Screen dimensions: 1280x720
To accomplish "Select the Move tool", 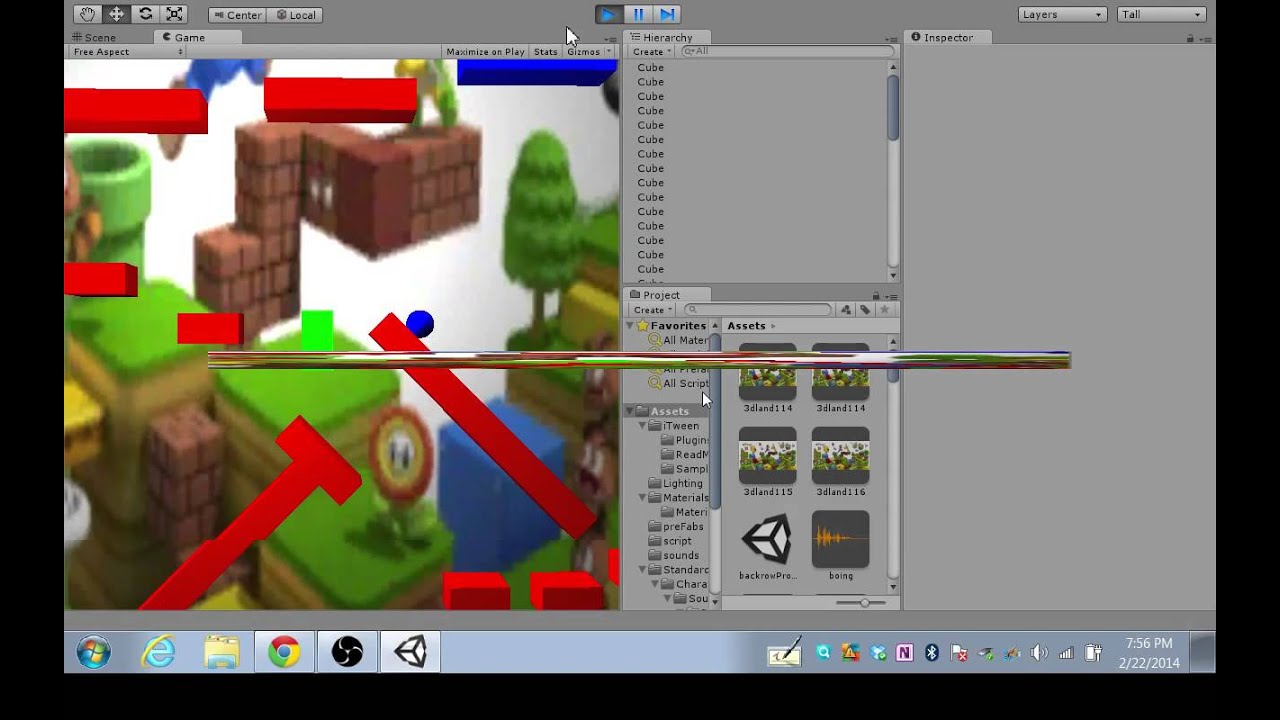I will point(116,14).
